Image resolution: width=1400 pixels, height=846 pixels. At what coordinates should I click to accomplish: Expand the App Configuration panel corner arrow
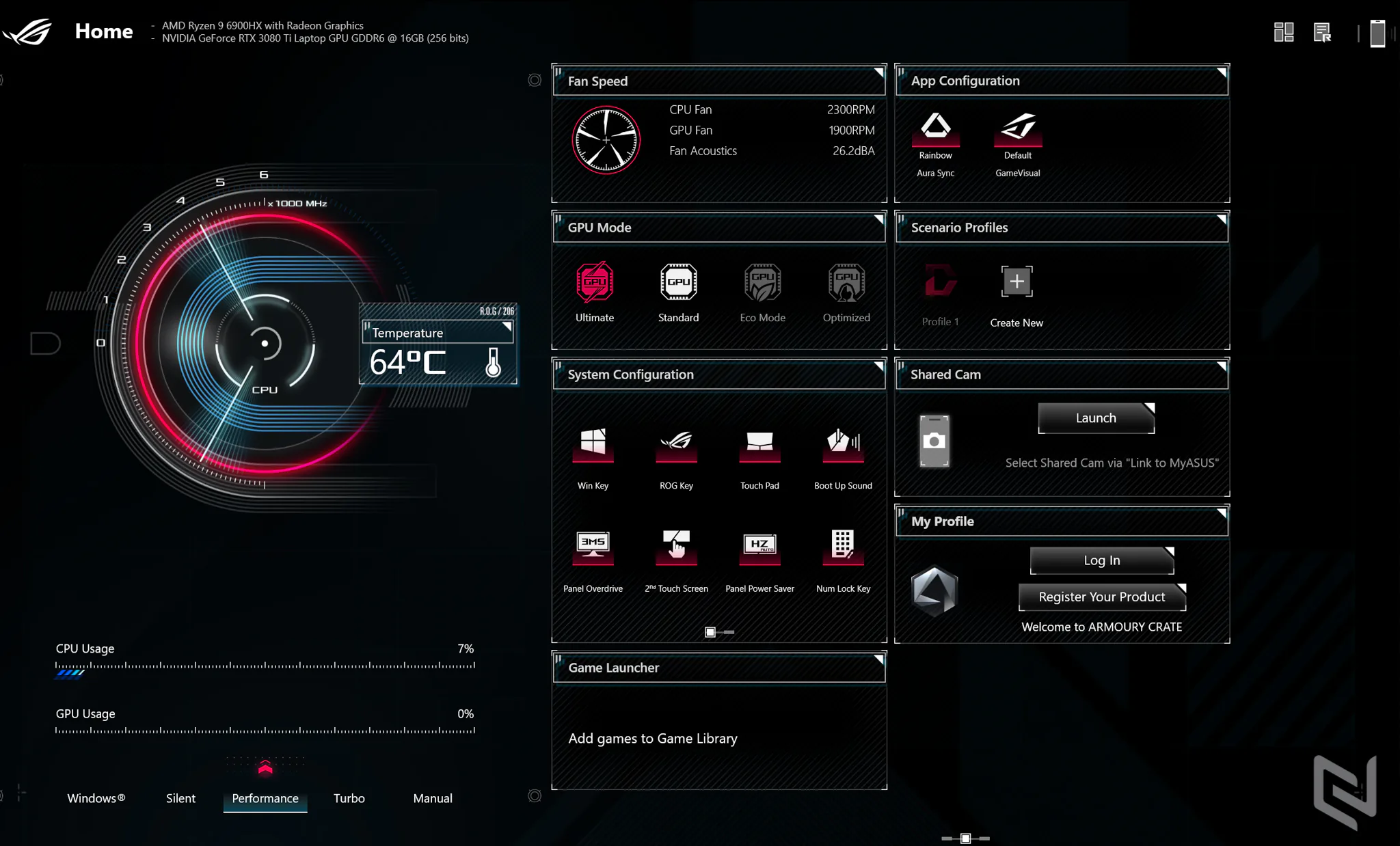1222,72
